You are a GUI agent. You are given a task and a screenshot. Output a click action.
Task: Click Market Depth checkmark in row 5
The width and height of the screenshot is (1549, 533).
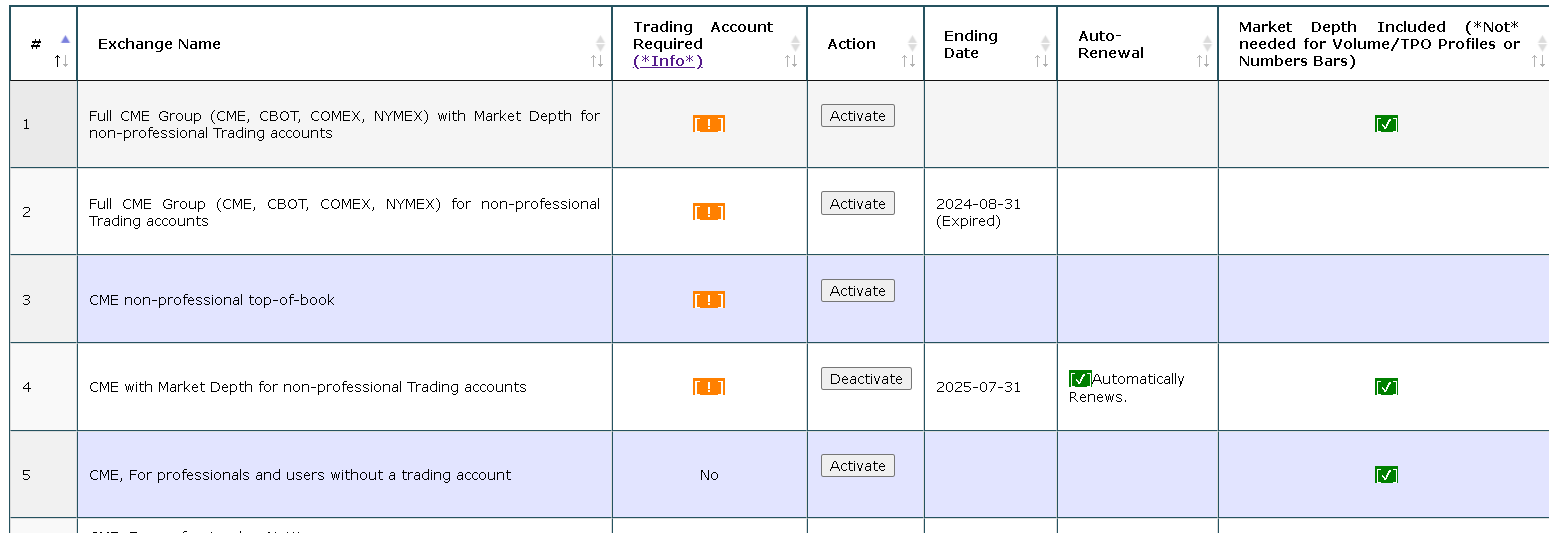(1386, 475)
